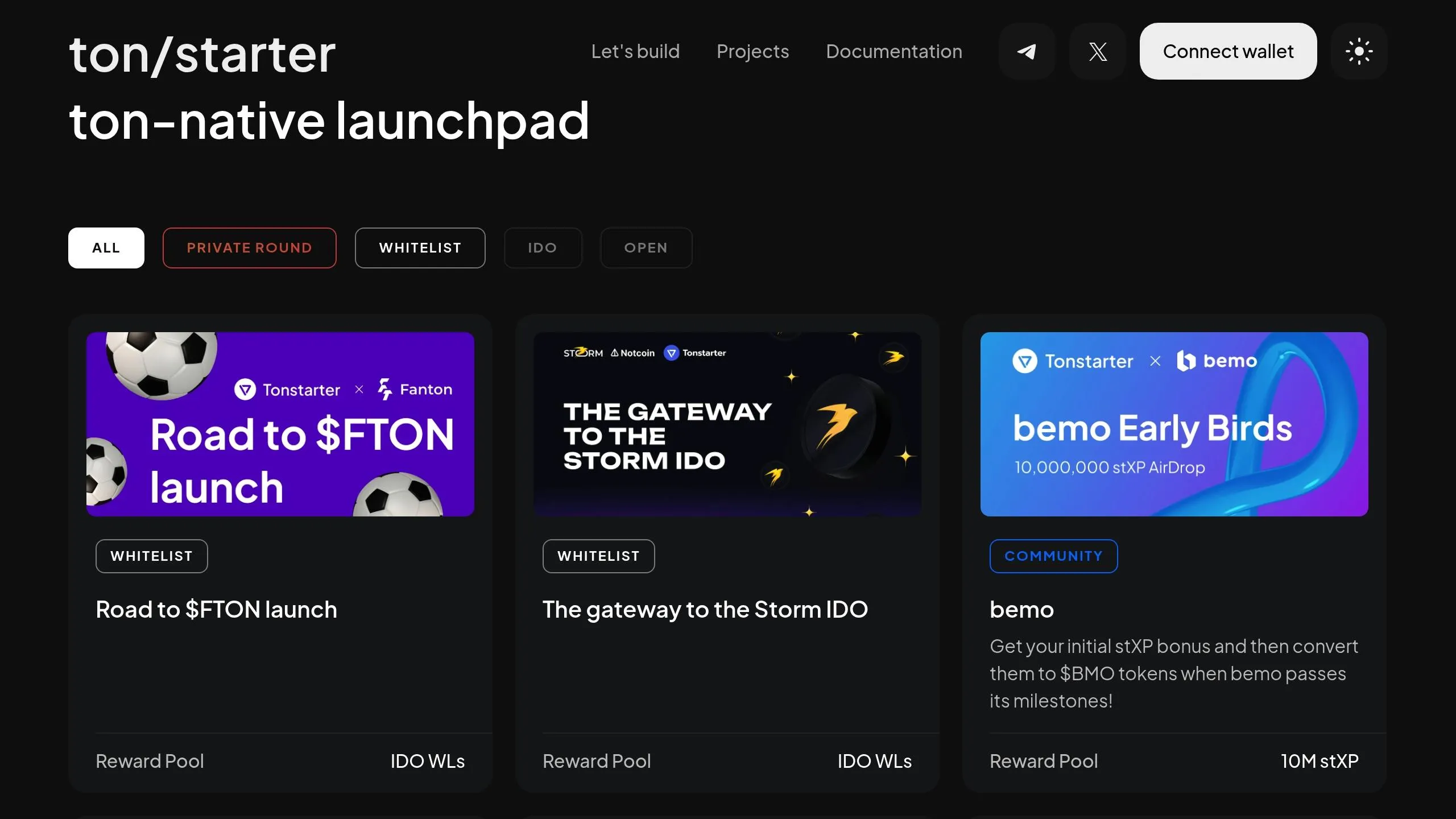Image resolution: width=1456 pixels, height=819 pixels.
Task: Select the OPEN filter
Action: pos(646,247)
